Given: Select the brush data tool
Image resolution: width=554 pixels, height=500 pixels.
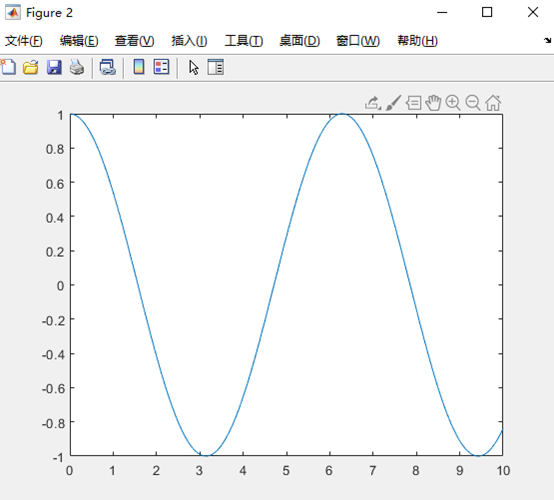Looking at the screenshot, I should [393, 103].
